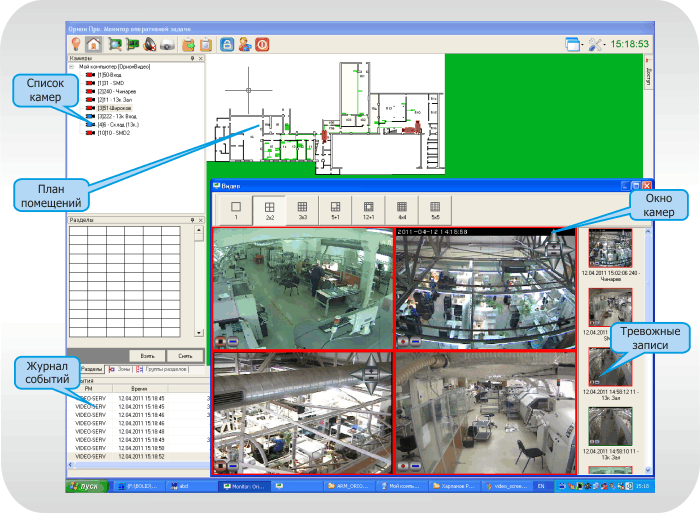
Task: Click the dome camera toolbar icon
Action: point(168,45)
